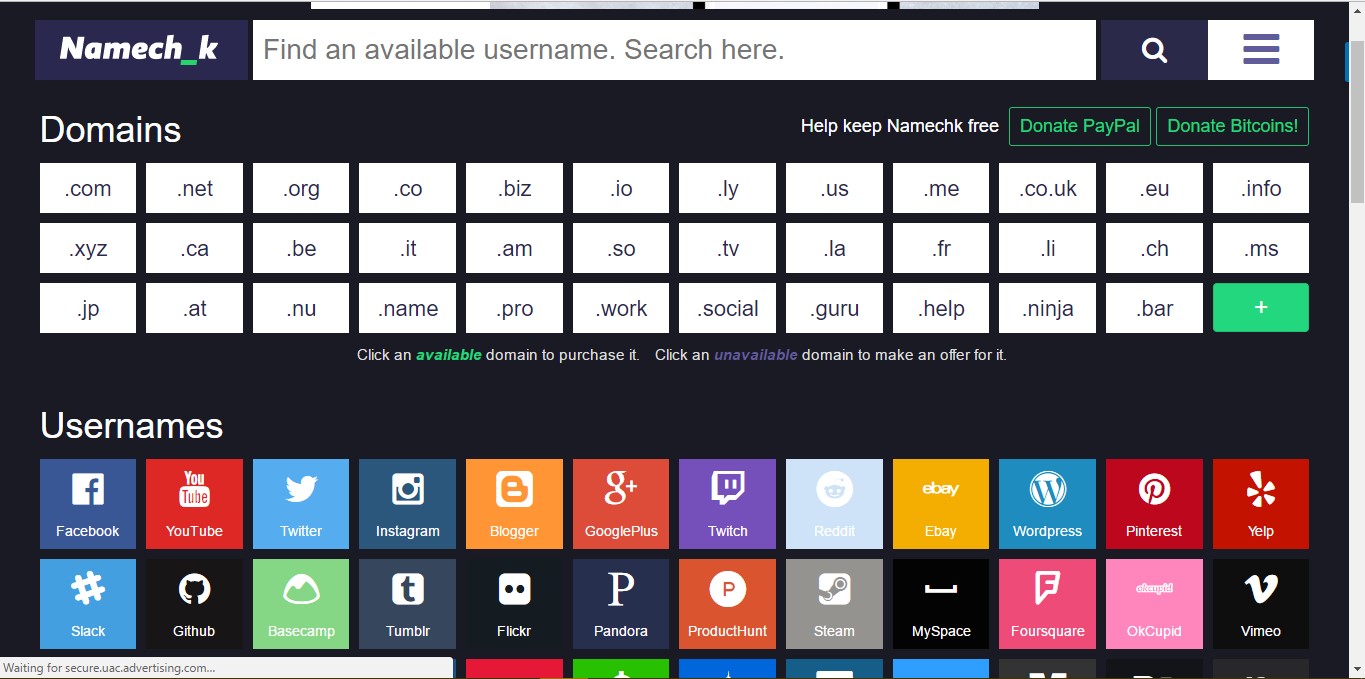Viewport: 1365px width, 679px height.
Task: Click the Facebook username tile
Action: coord(88,504)
